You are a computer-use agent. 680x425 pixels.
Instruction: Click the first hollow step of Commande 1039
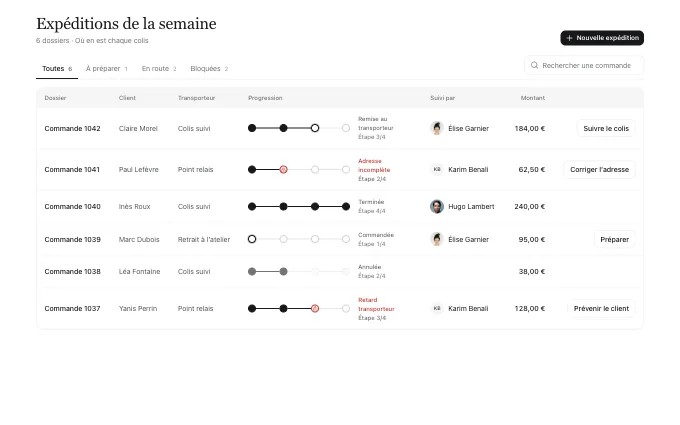tap(252, 239)
